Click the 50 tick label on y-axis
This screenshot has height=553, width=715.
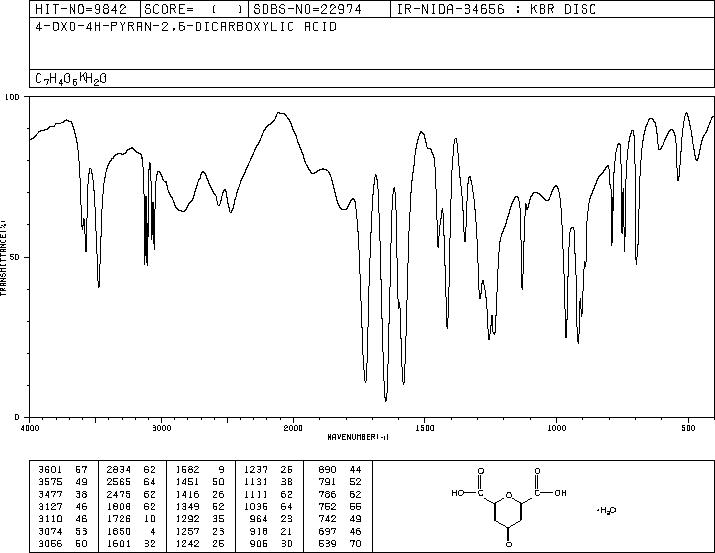[x=15, y=257]
